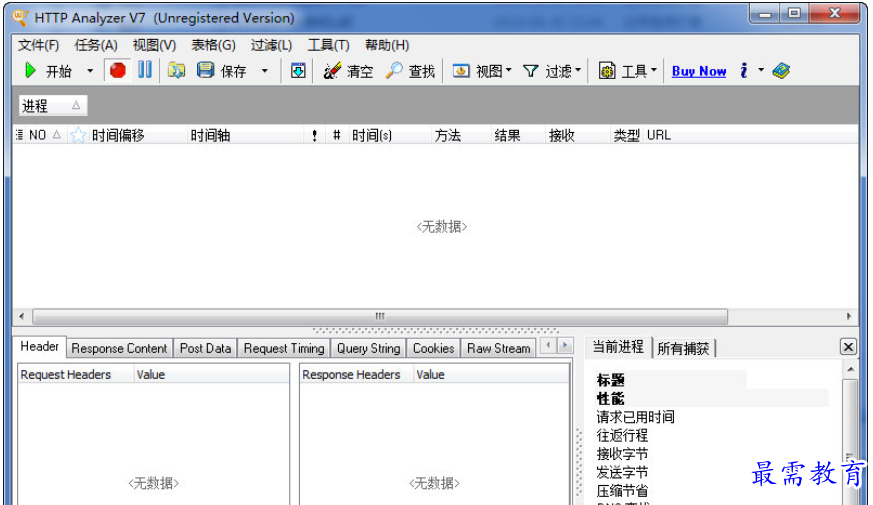Select the 发送字节 row
The image size is (873, 505).
[x=622, y=472]
